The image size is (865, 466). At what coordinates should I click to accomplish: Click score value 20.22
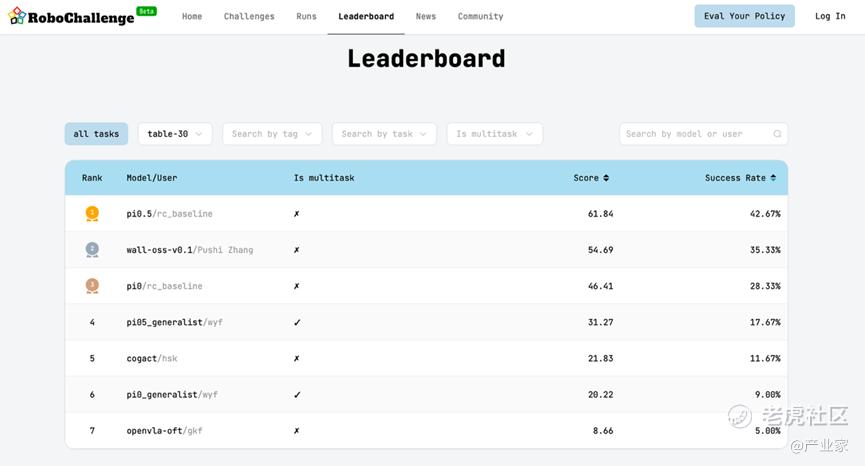pyautogui.click(x=600, y=394)
